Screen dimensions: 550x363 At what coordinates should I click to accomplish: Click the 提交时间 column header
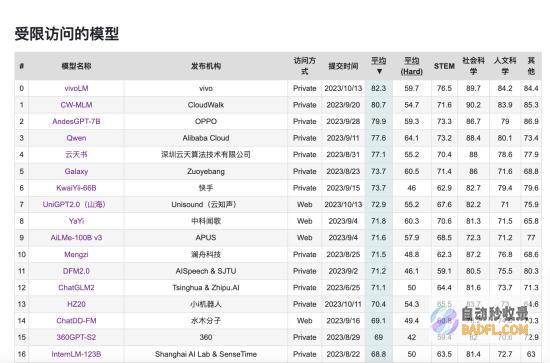tap(343, 66)
